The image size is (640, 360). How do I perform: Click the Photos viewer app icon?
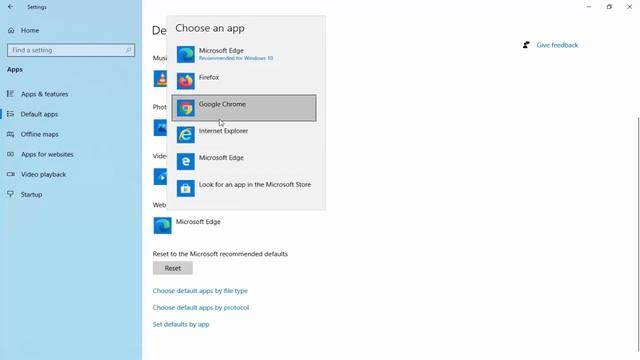point(160,128)
